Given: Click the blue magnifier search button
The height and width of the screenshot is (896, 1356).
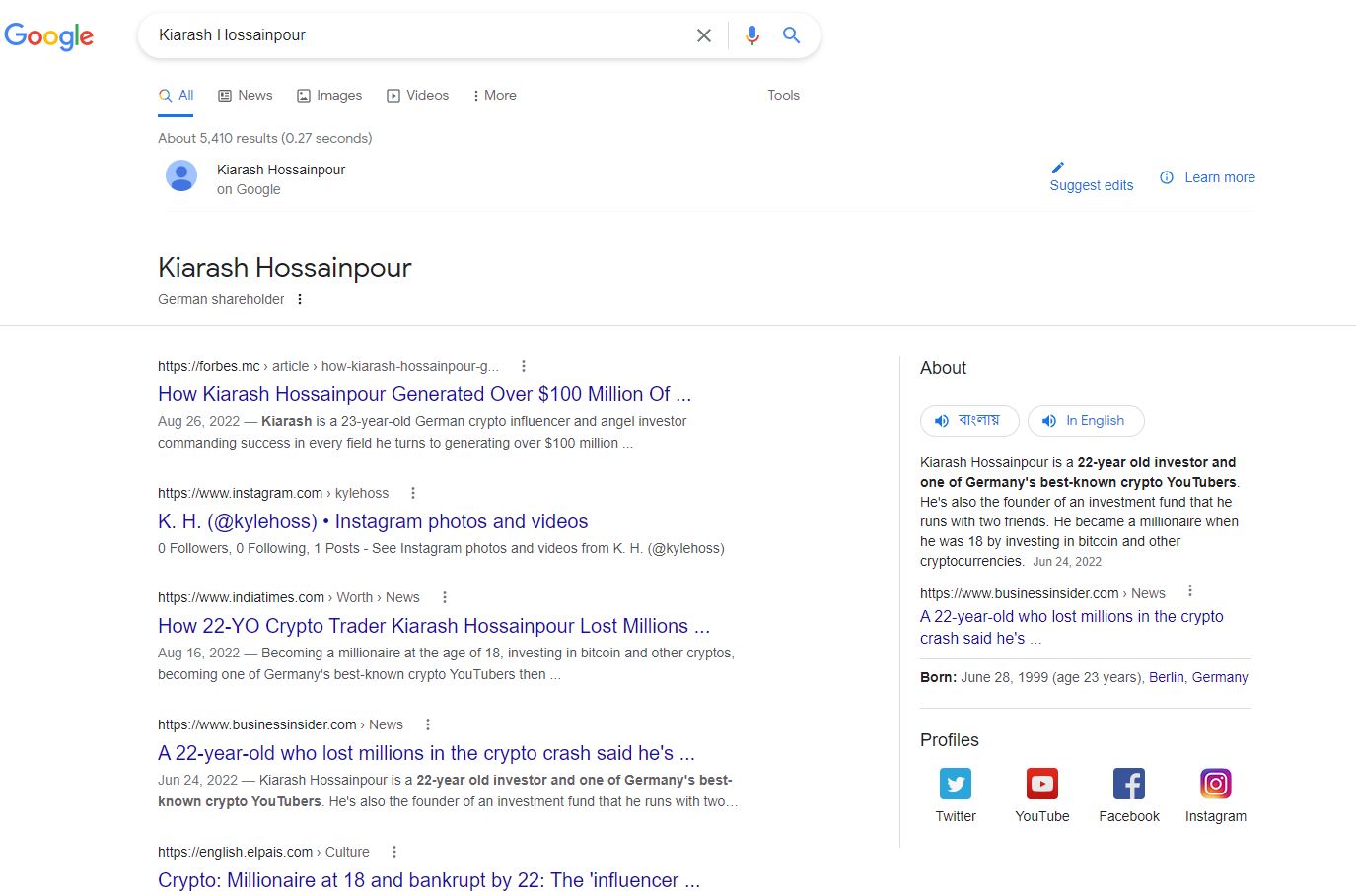Looking at the screenshot, I should (791, 35).
